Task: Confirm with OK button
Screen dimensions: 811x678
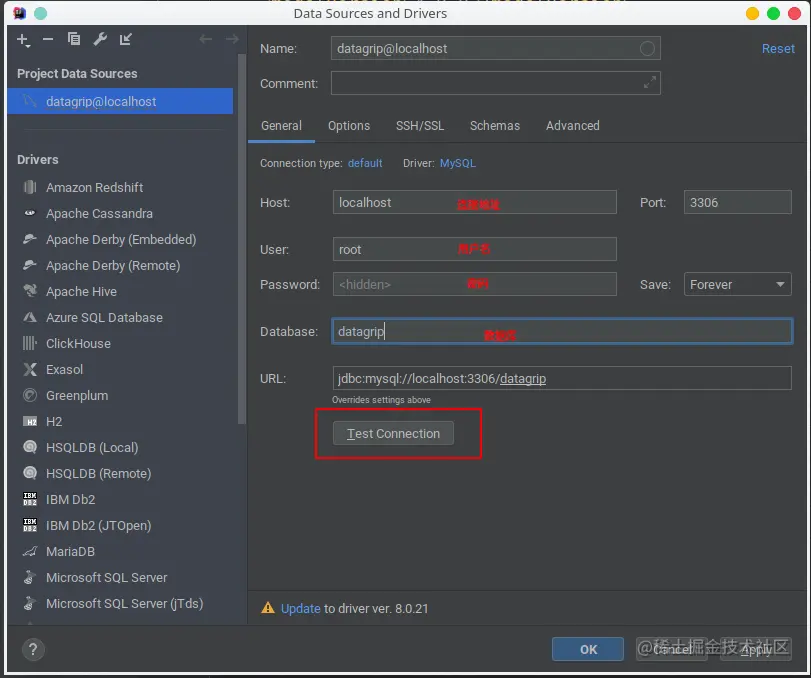Action: [588, 650]
